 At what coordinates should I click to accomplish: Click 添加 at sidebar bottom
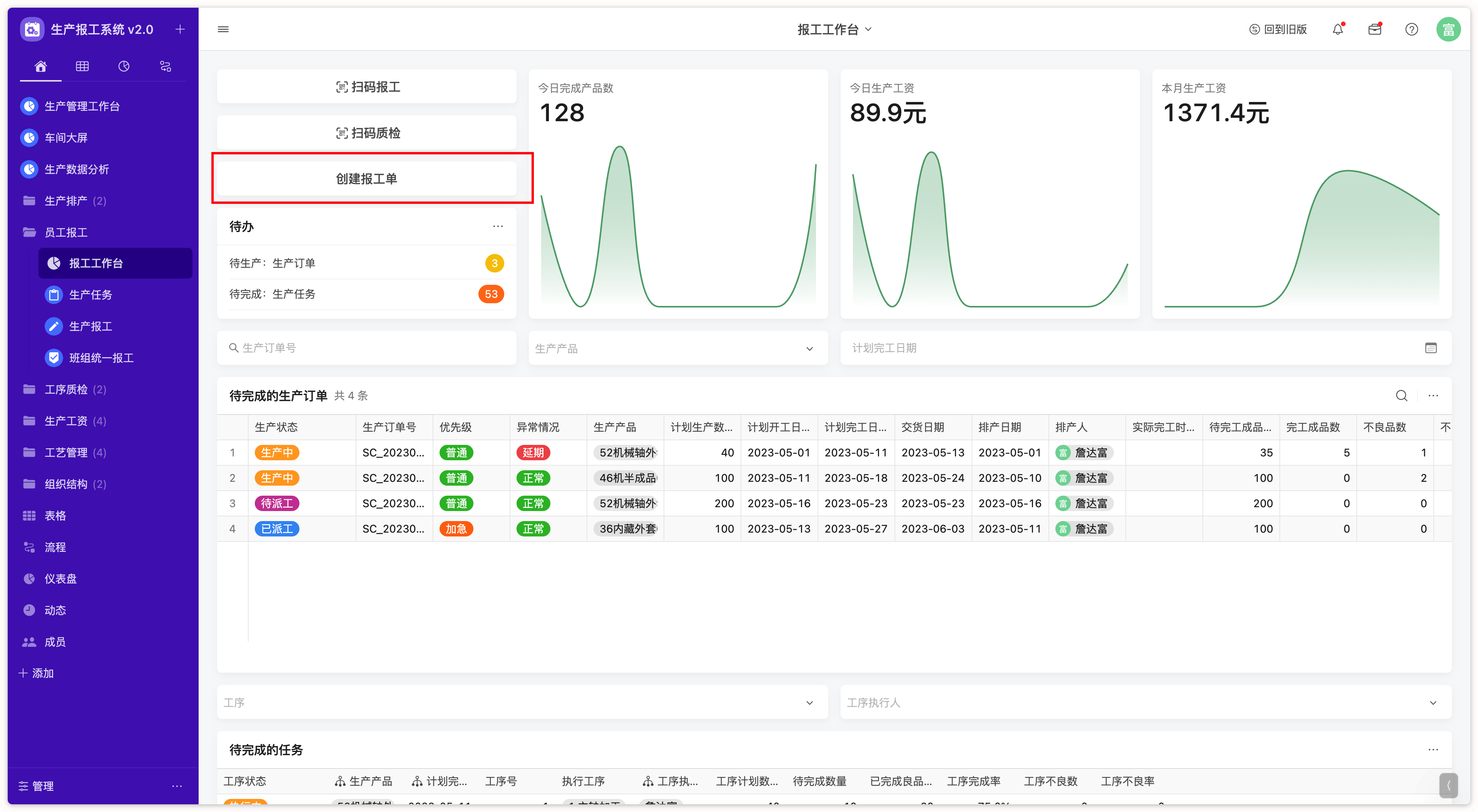point(36,674)
